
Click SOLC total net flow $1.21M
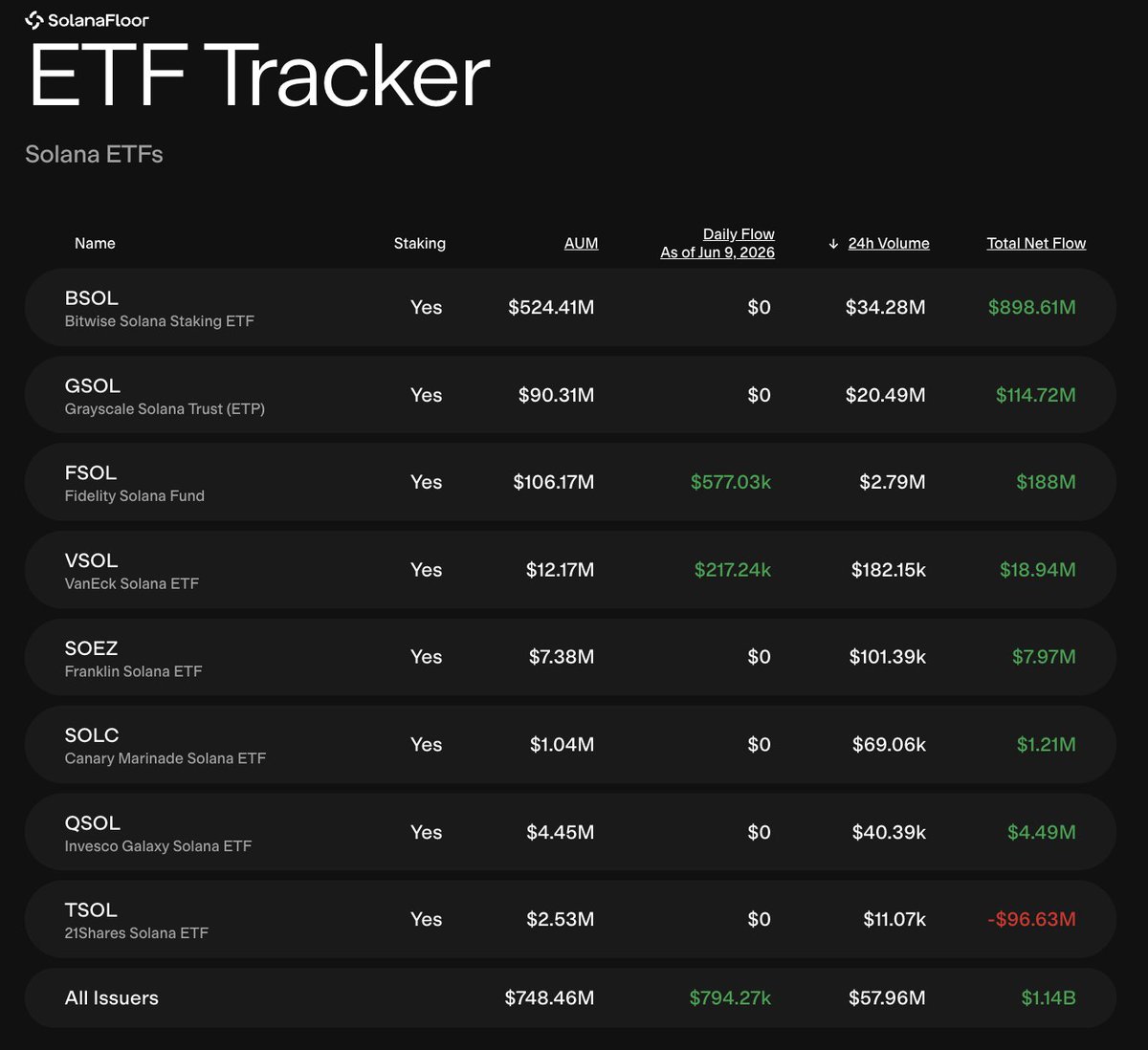(x=1047, y=745)
